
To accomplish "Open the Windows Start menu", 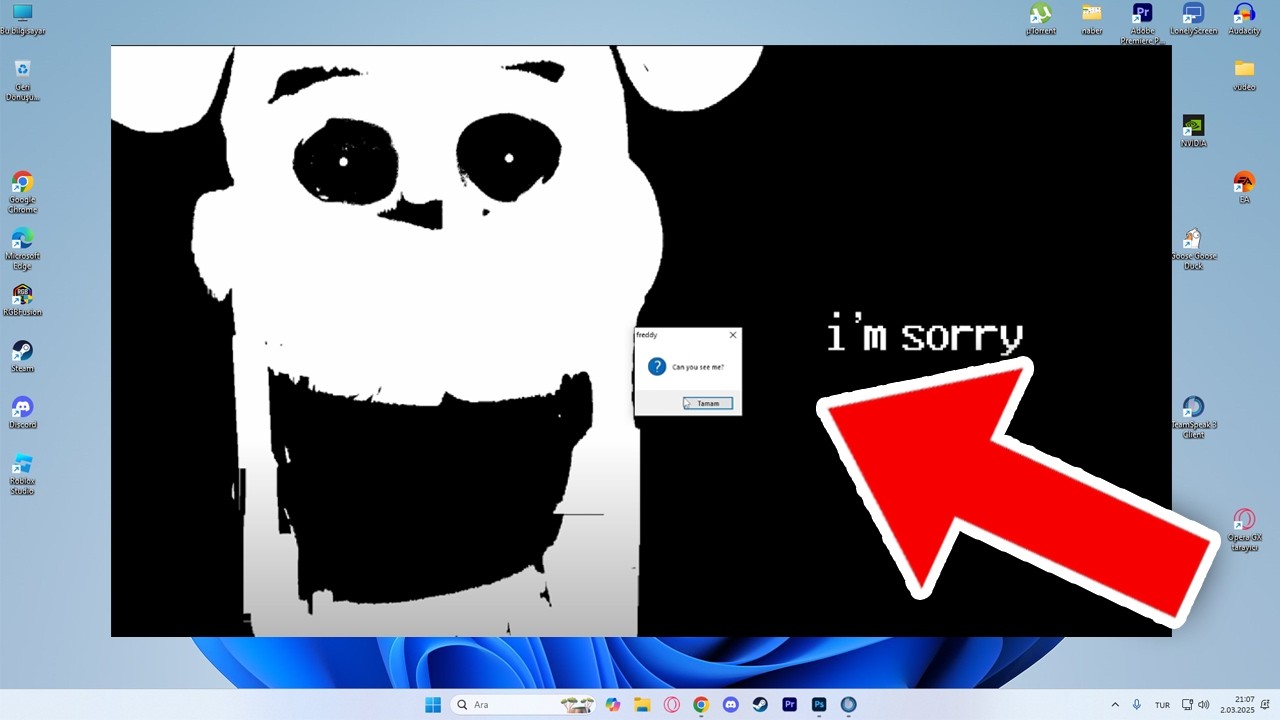I will pyautogui.click(x=433, y=705).
